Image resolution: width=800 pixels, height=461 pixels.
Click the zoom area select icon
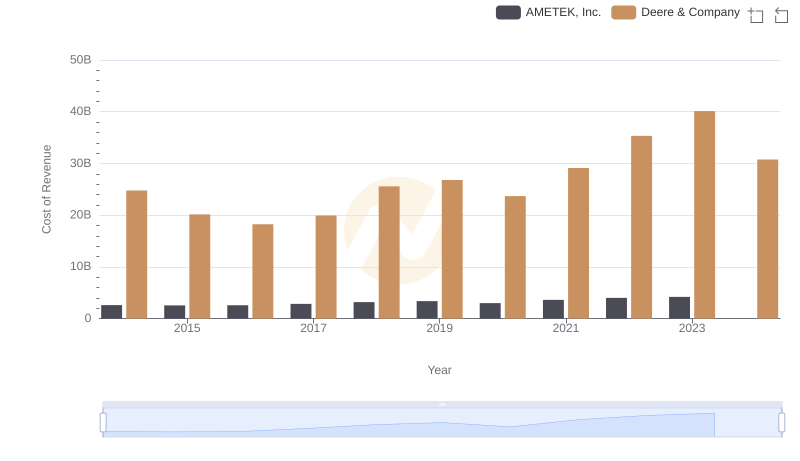(x=756, y=15)
